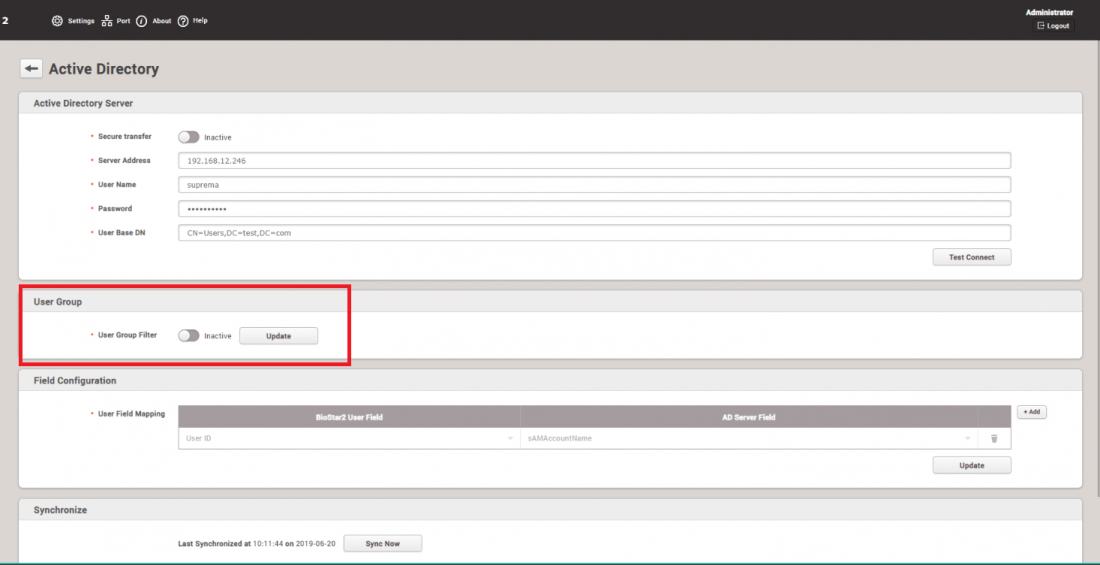Screen dimensions: 1100x565
Task: Click Sync Now to synchronize
Action: point(382,543)
